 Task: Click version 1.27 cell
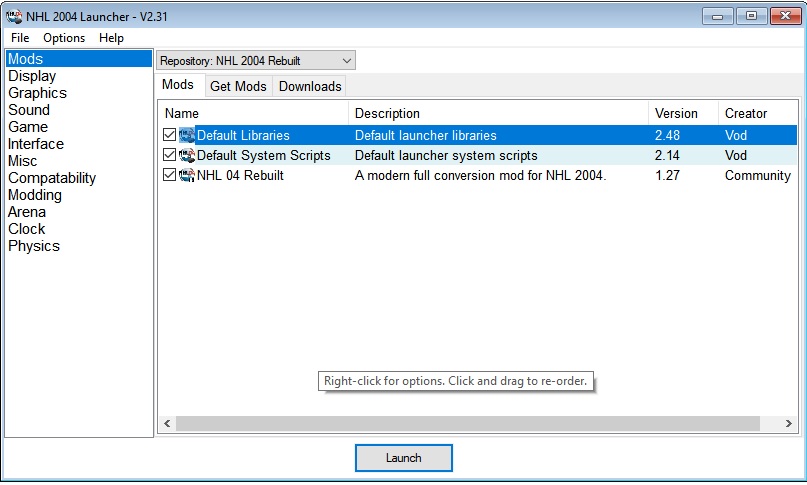[668, 176]
